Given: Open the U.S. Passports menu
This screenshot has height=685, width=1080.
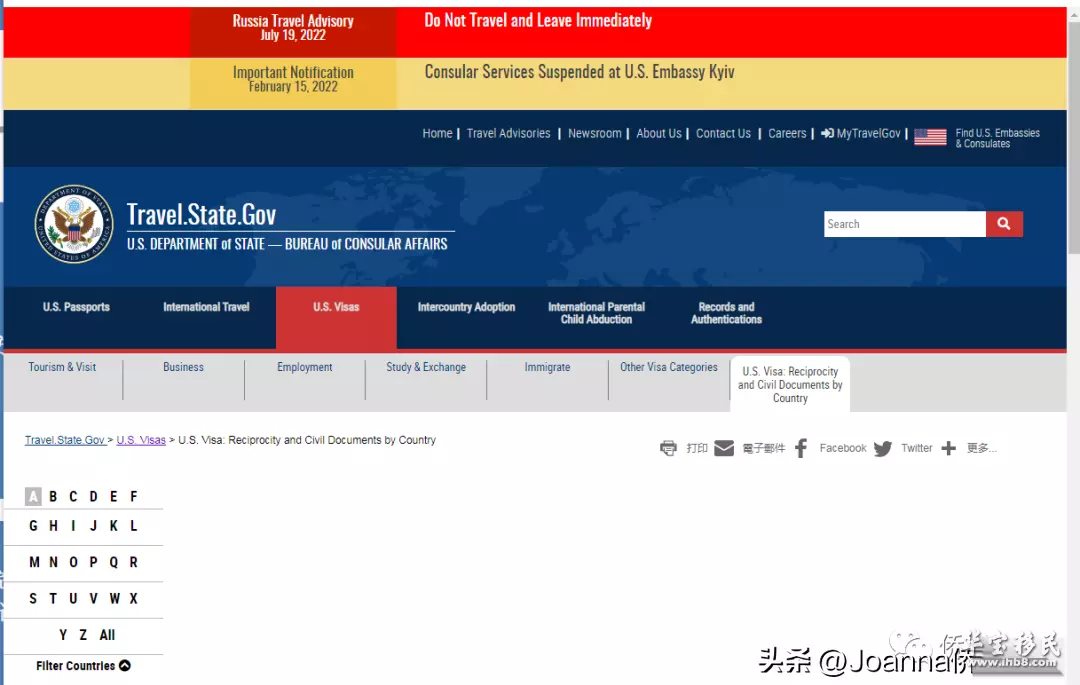Looking at the screenshot, I should 76,307.
